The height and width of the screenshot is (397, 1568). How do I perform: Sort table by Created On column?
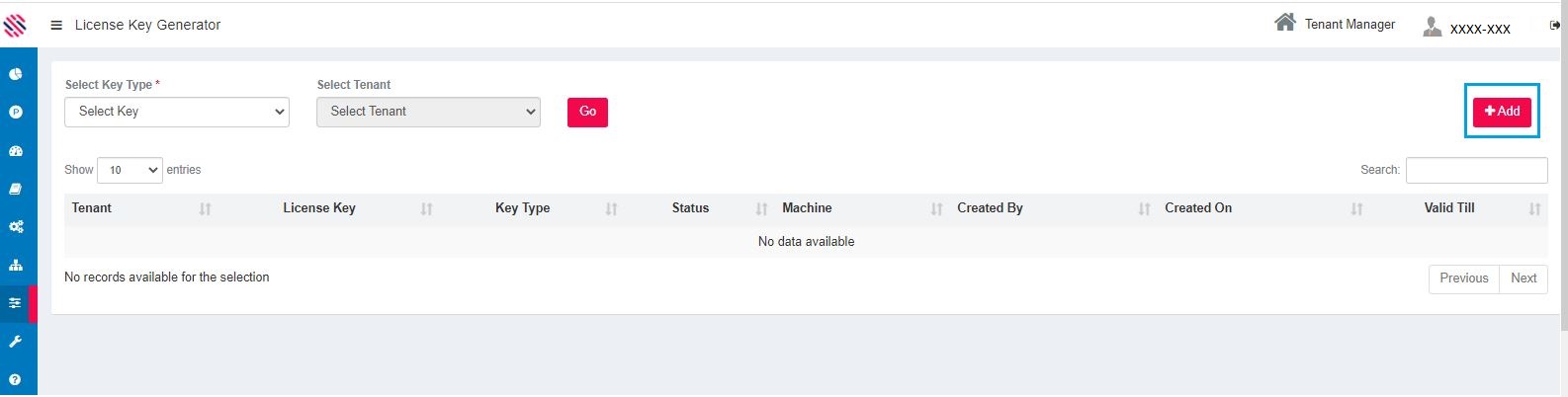pos(1197,208)
